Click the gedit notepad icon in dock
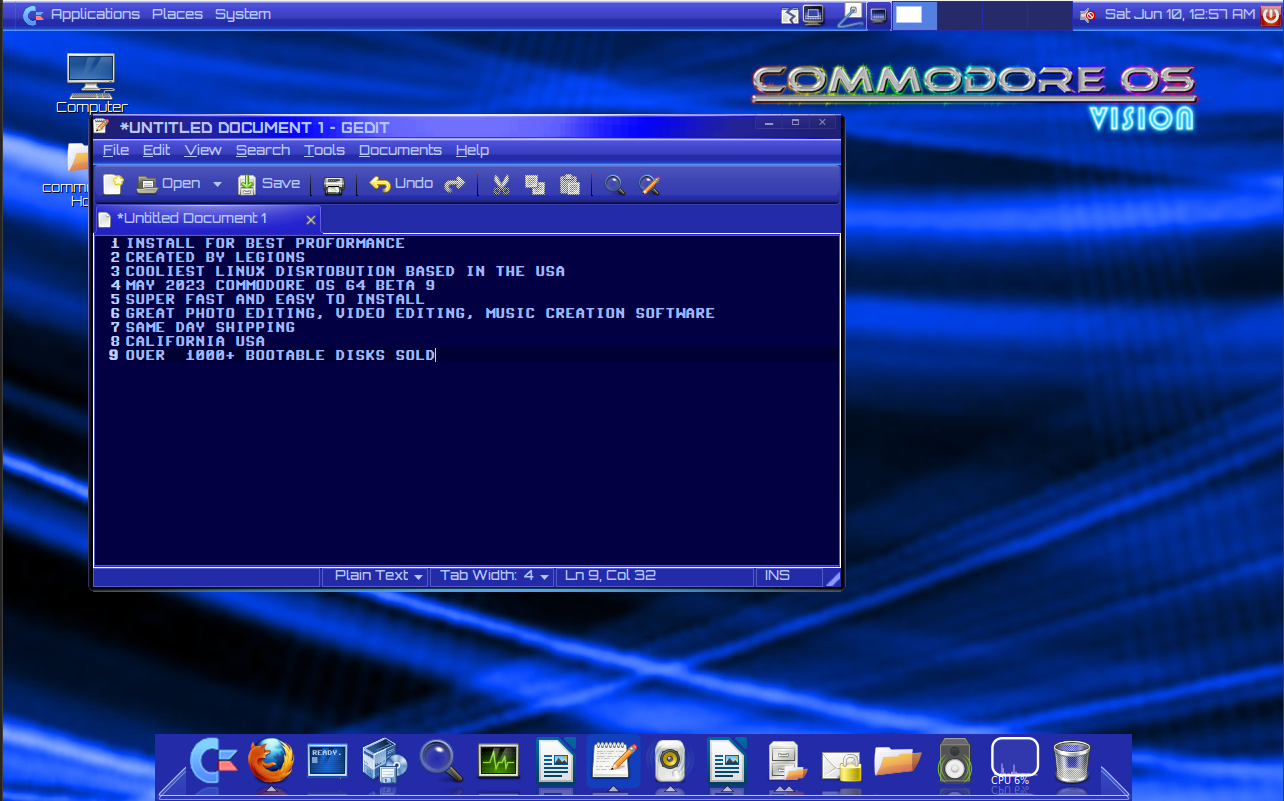The image size is (1284, 801). [x=614, y=762]
